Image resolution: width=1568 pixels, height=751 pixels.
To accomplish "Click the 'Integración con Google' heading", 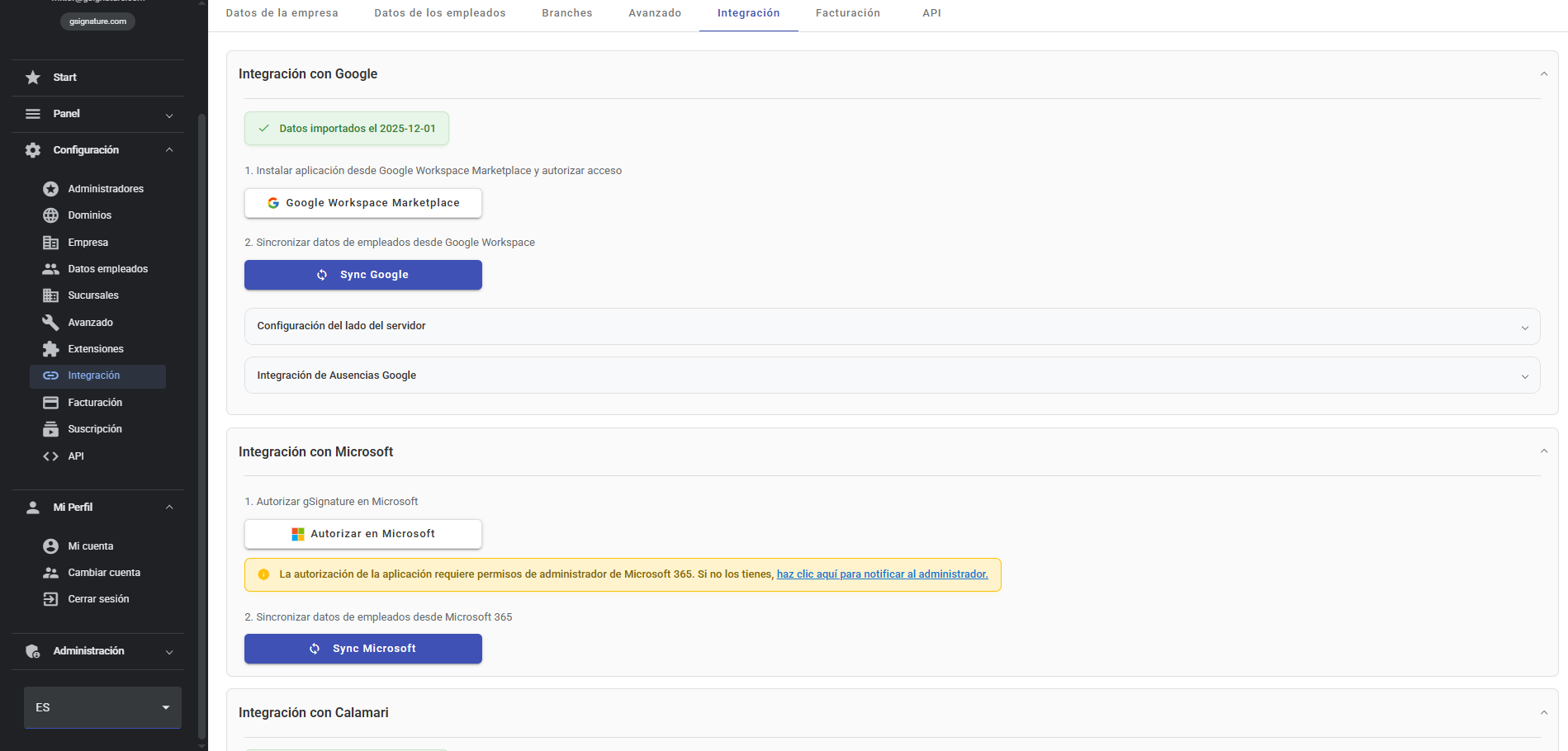I will tap(308, 74).
